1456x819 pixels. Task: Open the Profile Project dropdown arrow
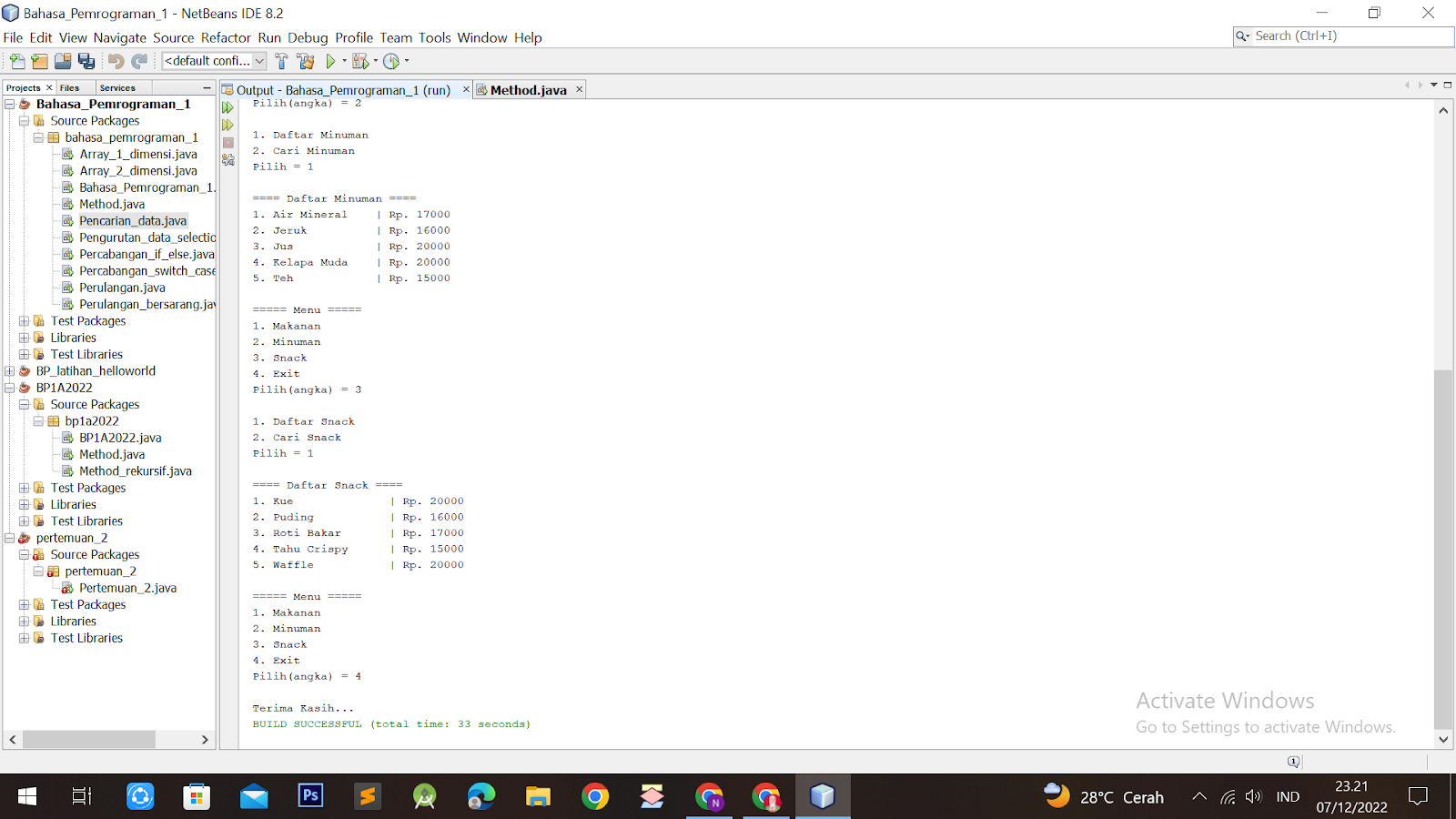coord(406,61)
